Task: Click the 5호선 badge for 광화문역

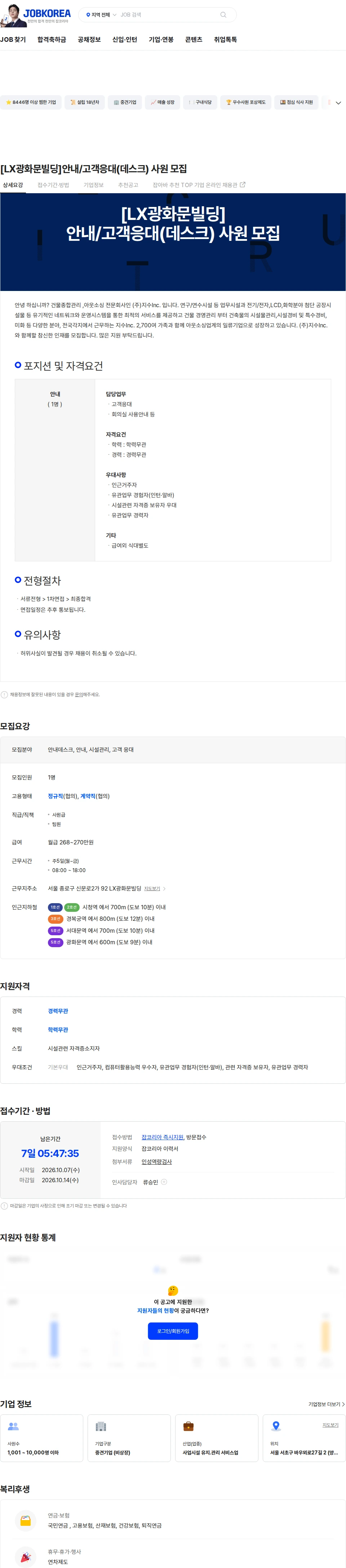Action: coord(56,942)
